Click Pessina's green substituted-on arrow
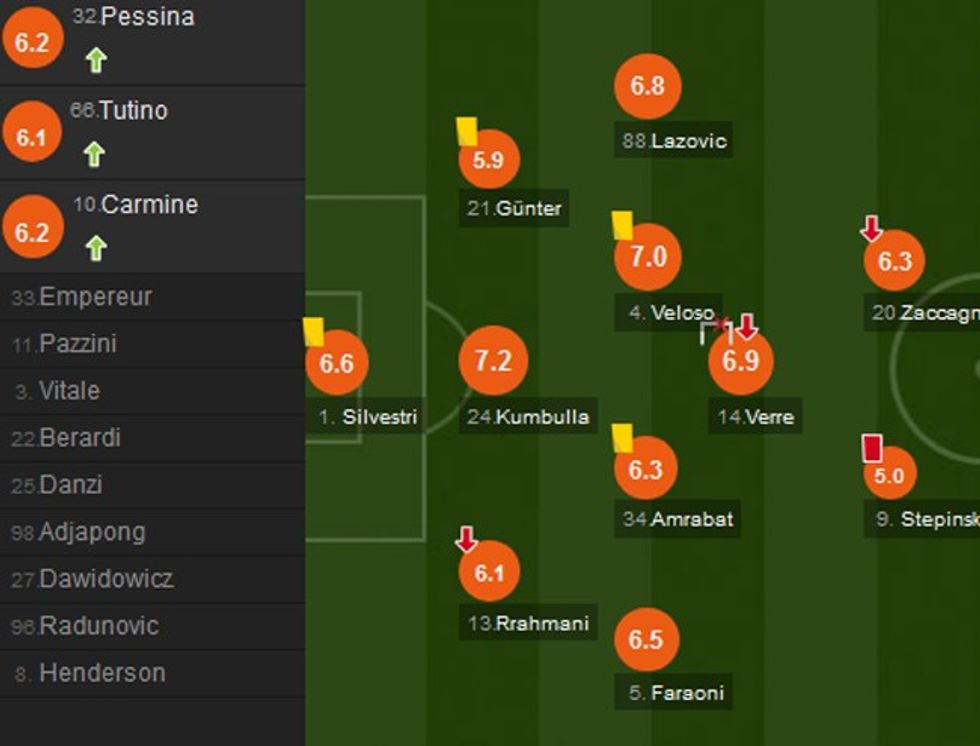This screenshot has width=980, height=746. [x=96, y=61]
